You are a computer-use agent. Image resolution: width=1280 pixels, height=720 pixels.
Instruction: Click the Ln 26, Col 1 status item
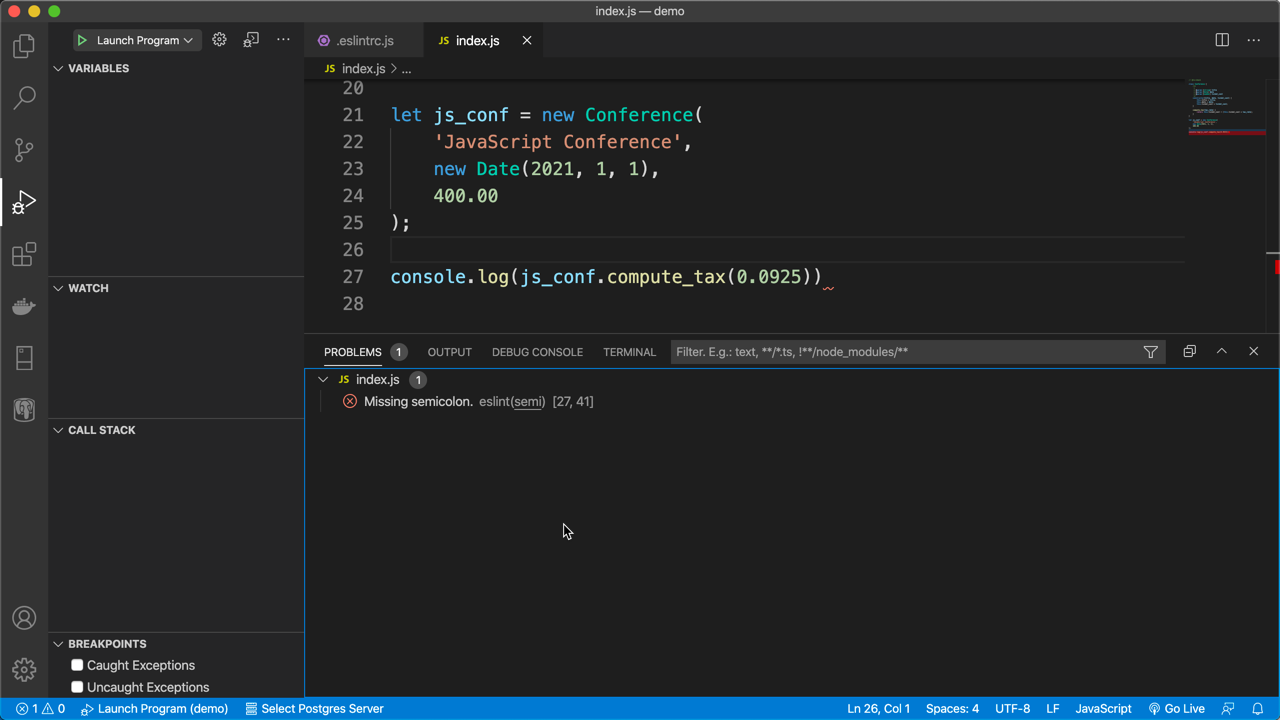(x=878, y=709)
